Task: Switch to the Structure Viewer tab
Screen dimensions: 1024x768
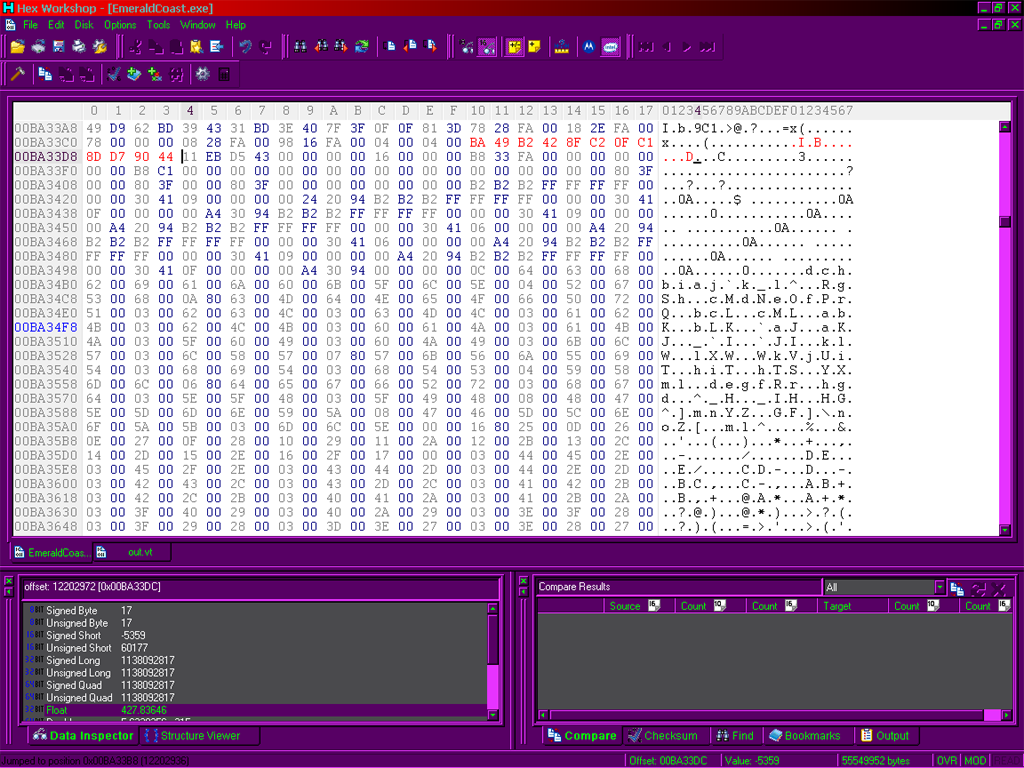Action: tap(200, 735)
